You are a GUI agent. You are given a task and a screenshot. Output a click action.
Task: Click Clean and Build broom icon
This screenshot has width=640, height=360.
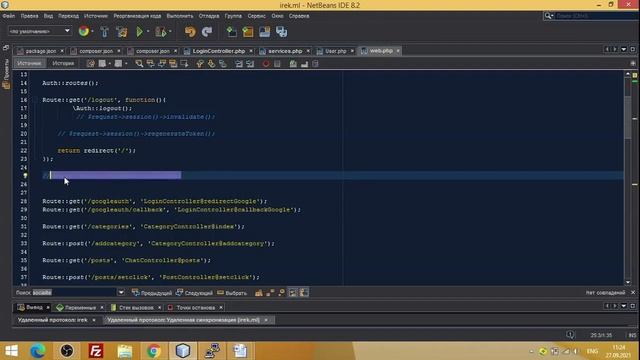click(x=122, y=31)
